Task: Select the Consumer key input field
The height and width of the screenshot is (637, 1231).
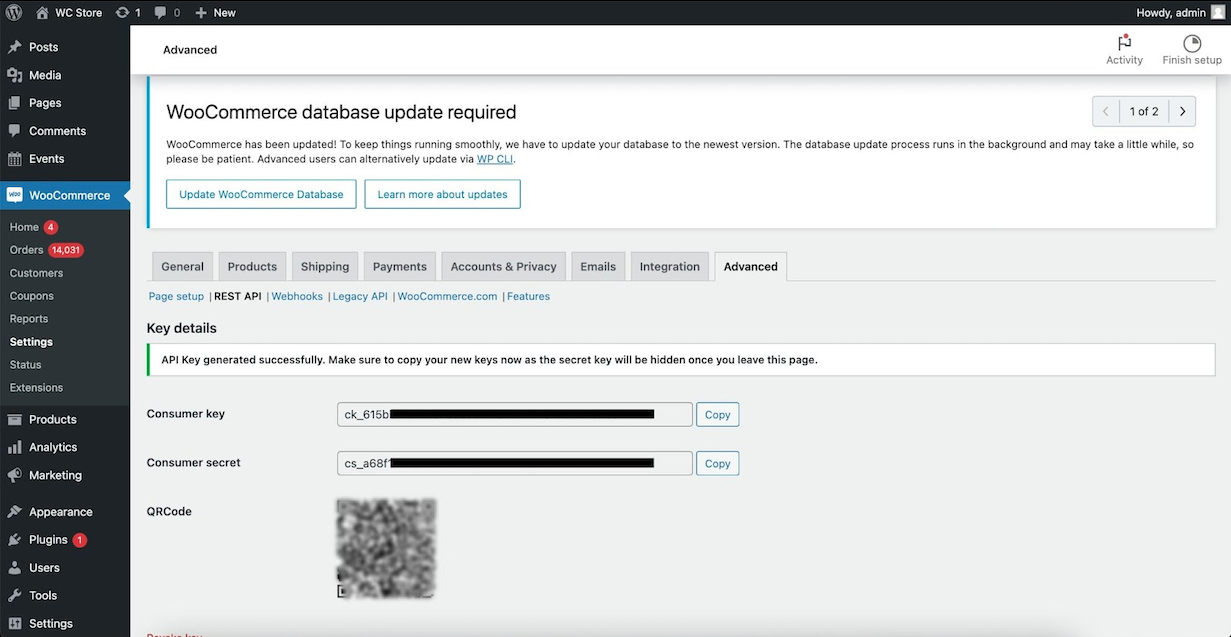Action: 514,413
